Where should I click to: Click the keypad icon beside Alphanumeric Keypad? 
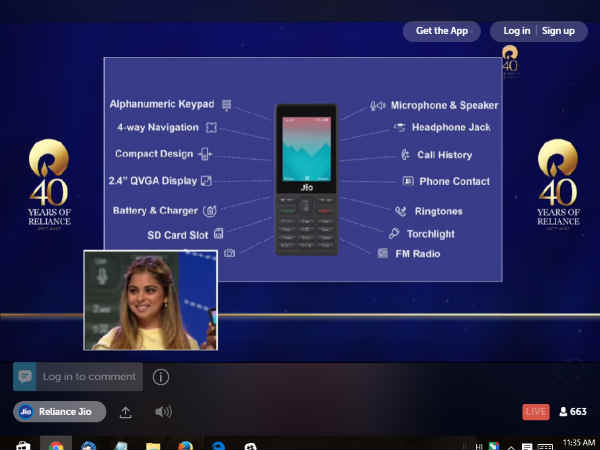[227, 105]
